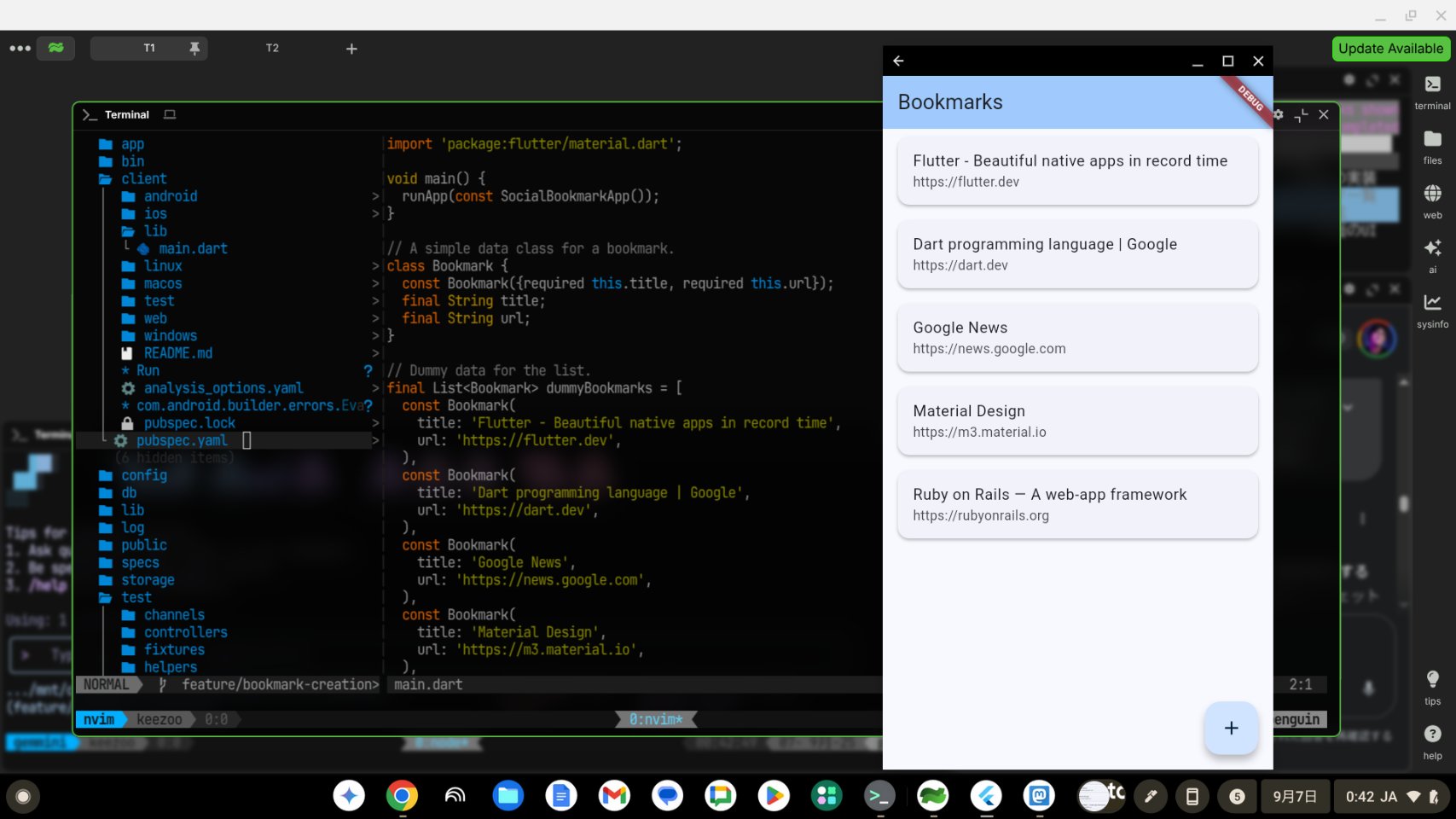Open the terminal sidebar icon
The width and height of the screenshot is (1456, 819).
click(x=1432, y=92)
